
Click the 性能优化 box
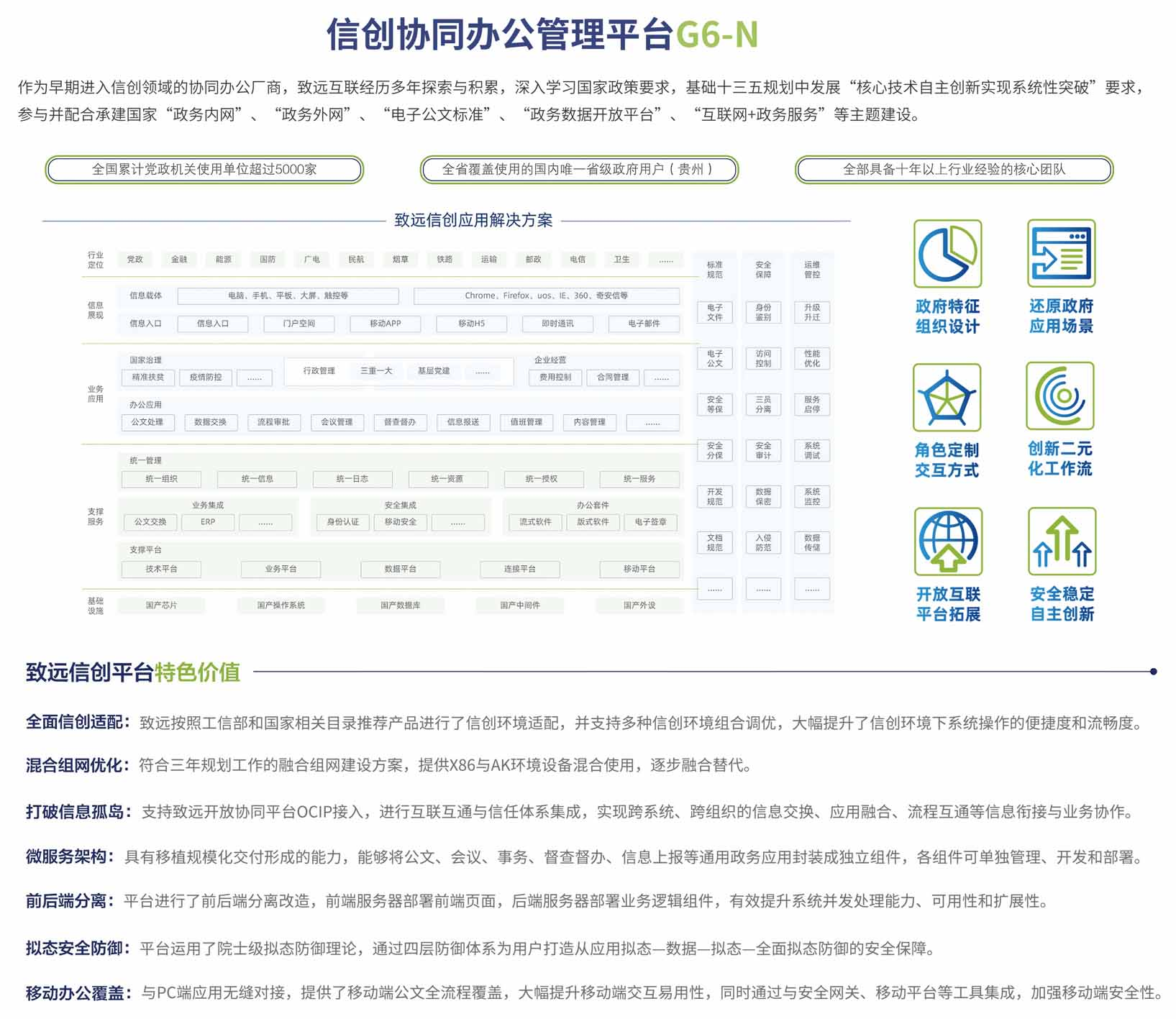812,359
